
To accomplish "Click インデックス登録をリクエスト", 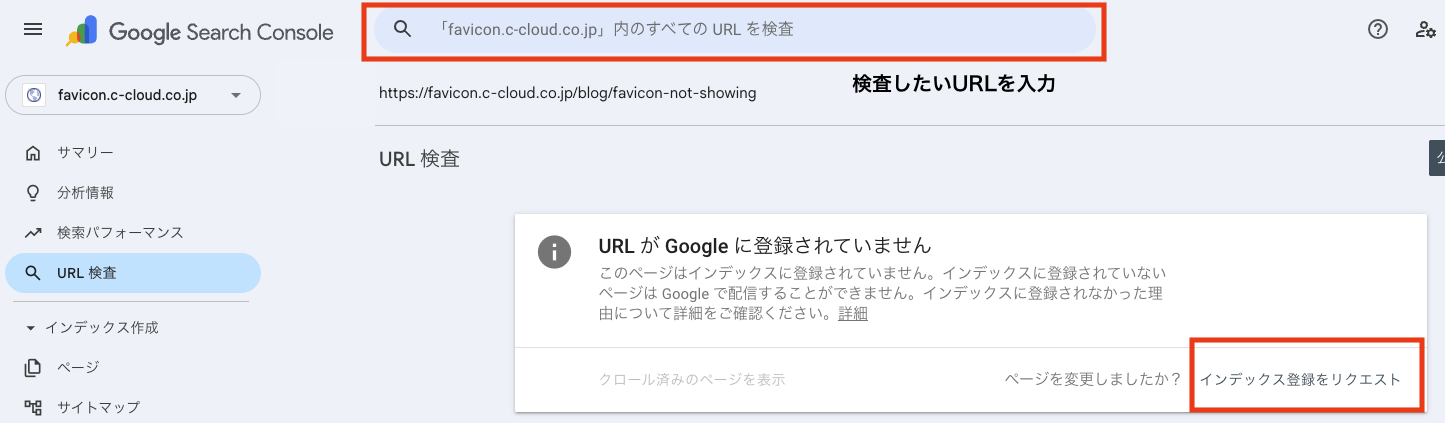I will click(x=1300, y=380).
